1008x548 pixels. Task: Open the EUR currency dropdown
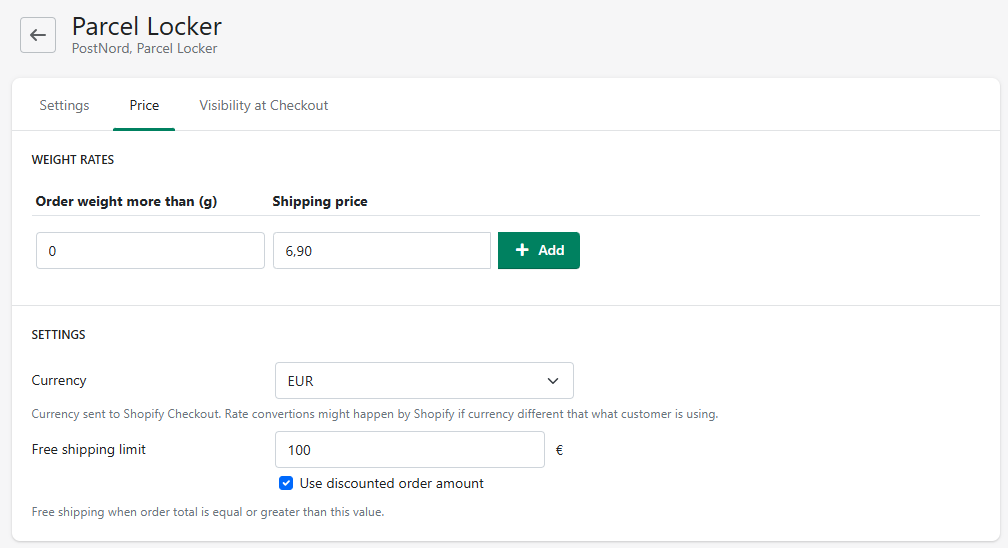[424, 381]
